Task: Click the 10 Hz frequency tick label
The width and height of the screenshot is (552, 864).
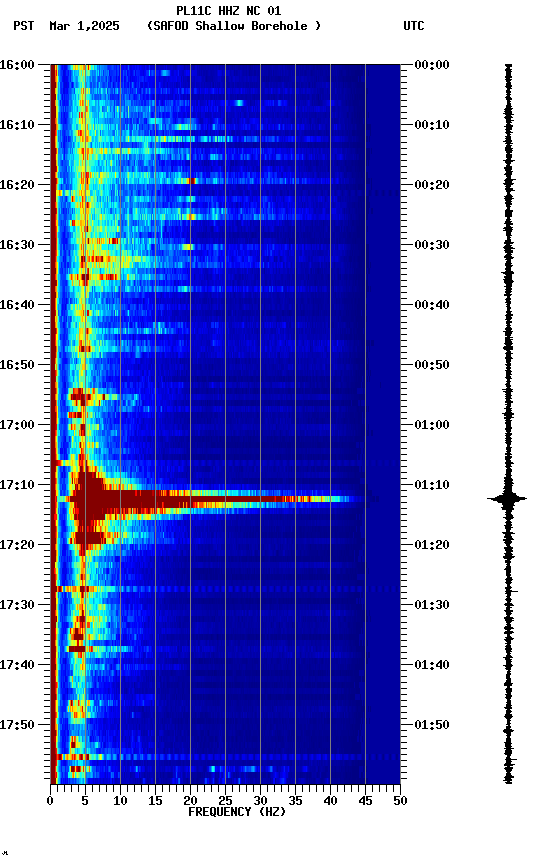Action: click(120, 801)
